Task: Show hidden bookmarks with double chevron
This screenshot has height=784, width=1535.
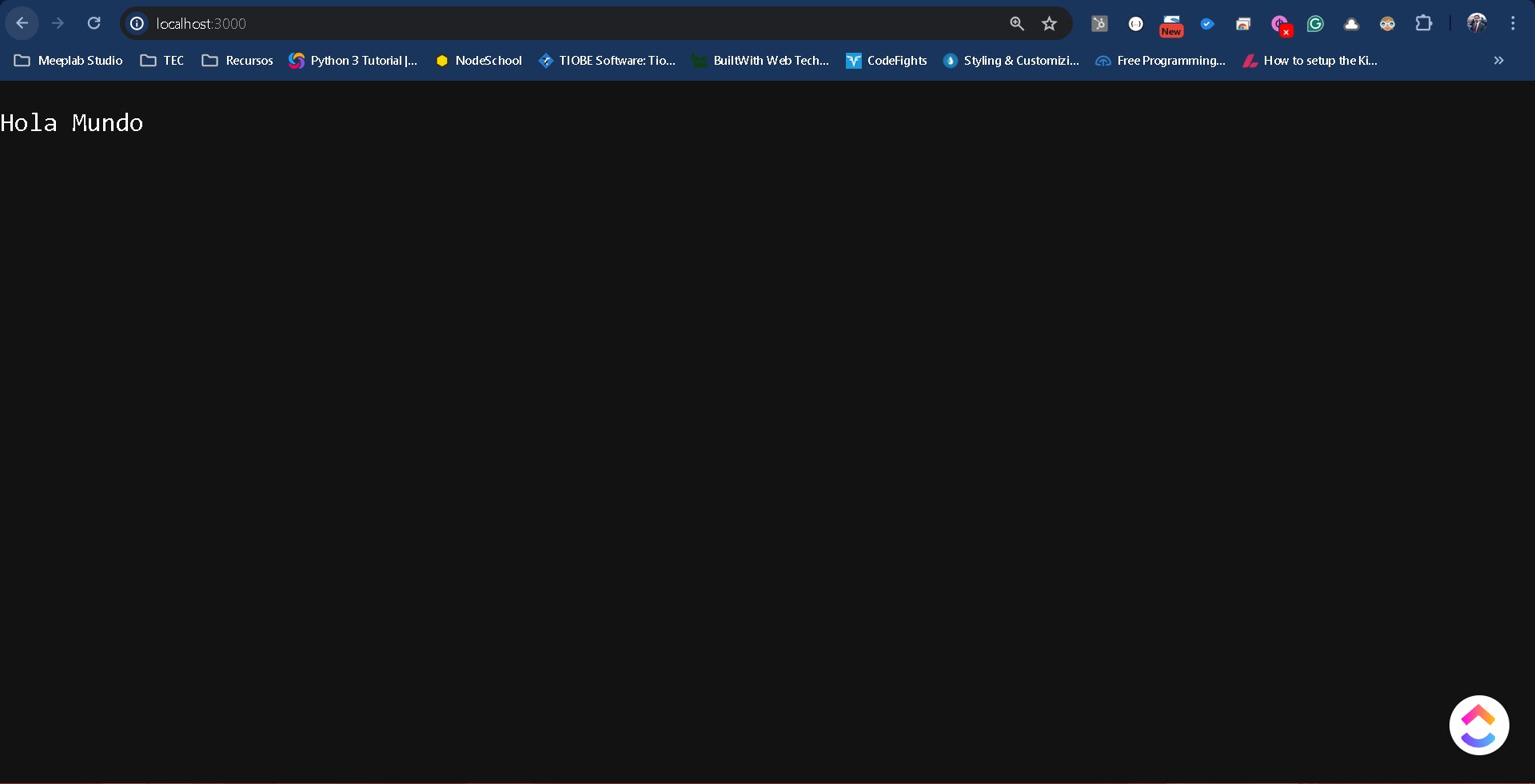Action: click(1499, 61)
